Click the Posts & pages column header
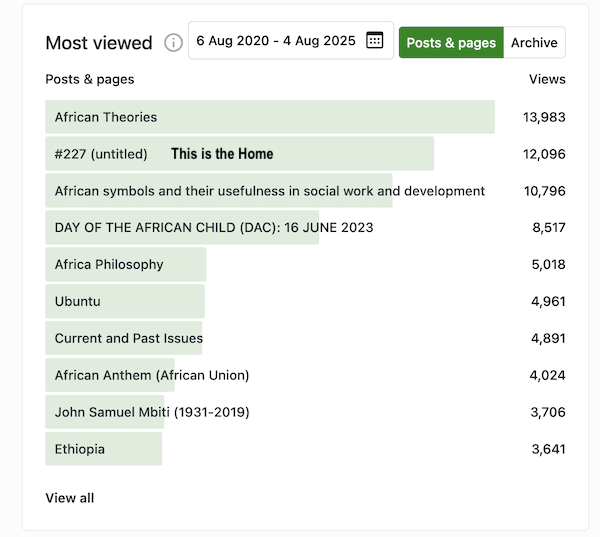The height and width of the screenshot is (537, 600). [90, 79]
